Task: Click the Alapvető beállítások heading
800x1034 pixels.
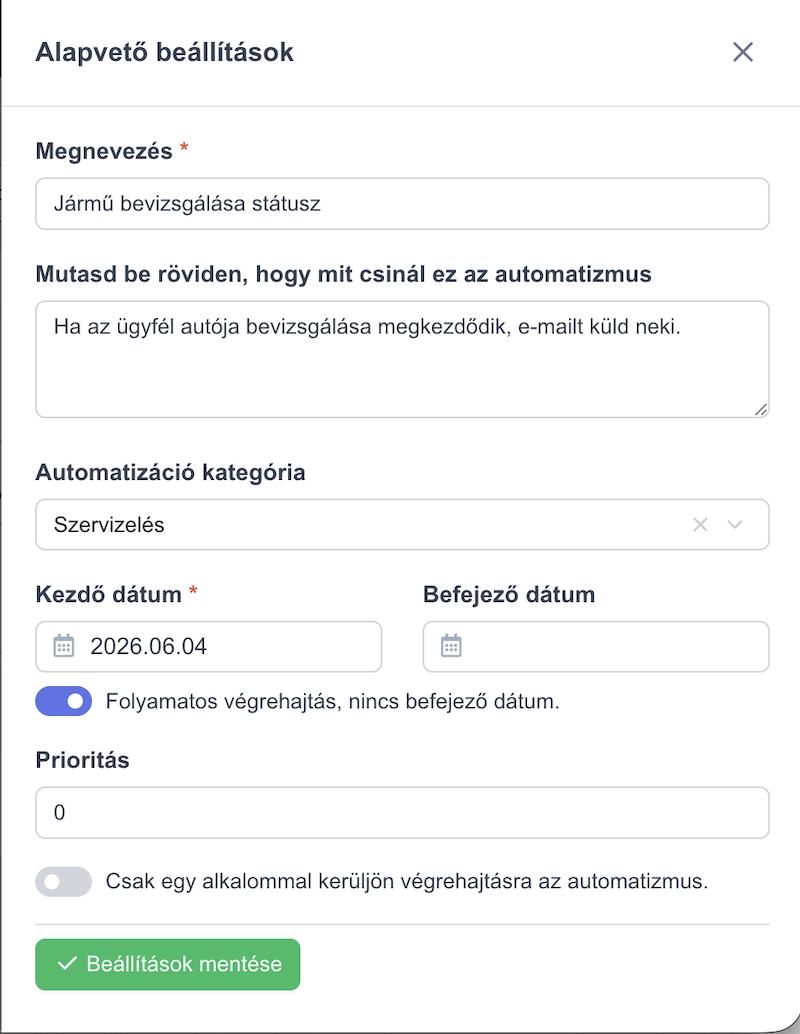Action: [164, 52]
